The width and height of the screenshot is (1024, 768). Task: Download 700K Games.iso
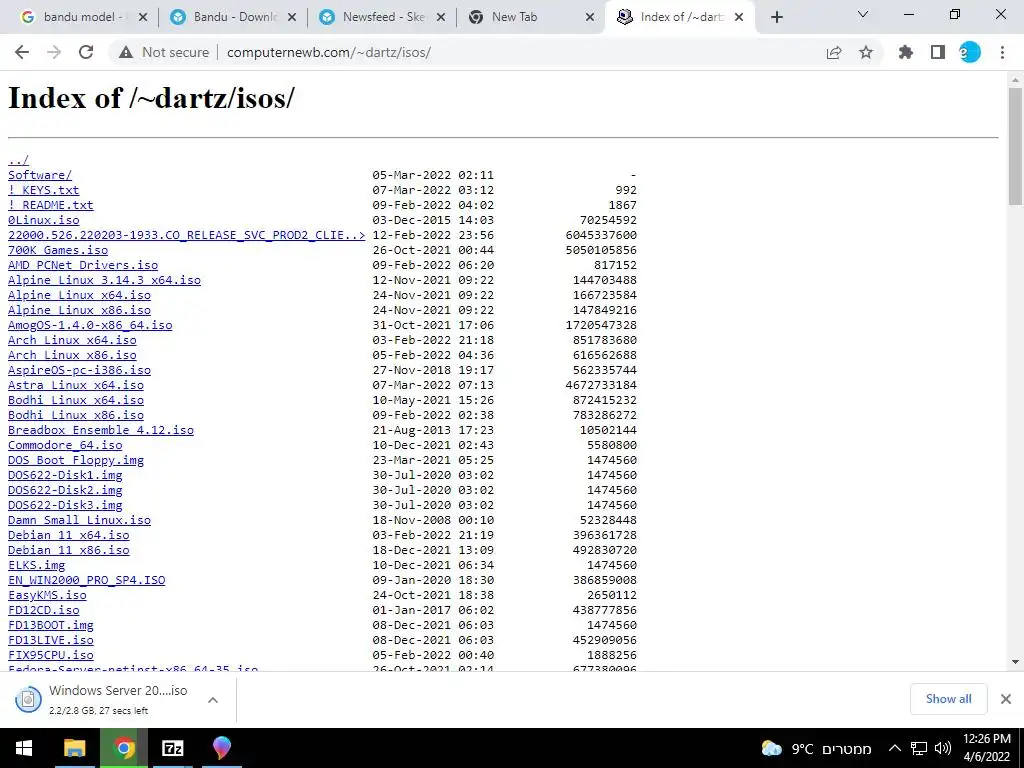click(58, 250)
